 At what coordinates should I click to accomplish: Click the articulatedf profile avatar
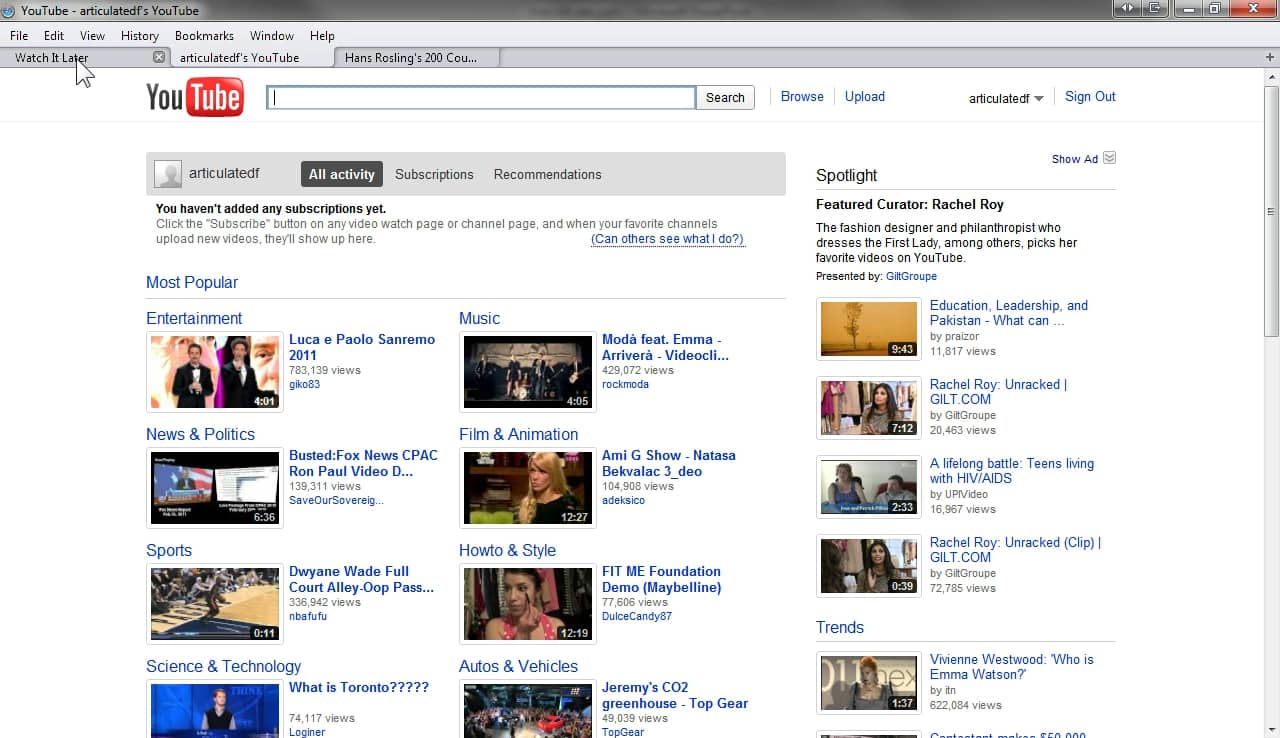[x=168, y=174]
